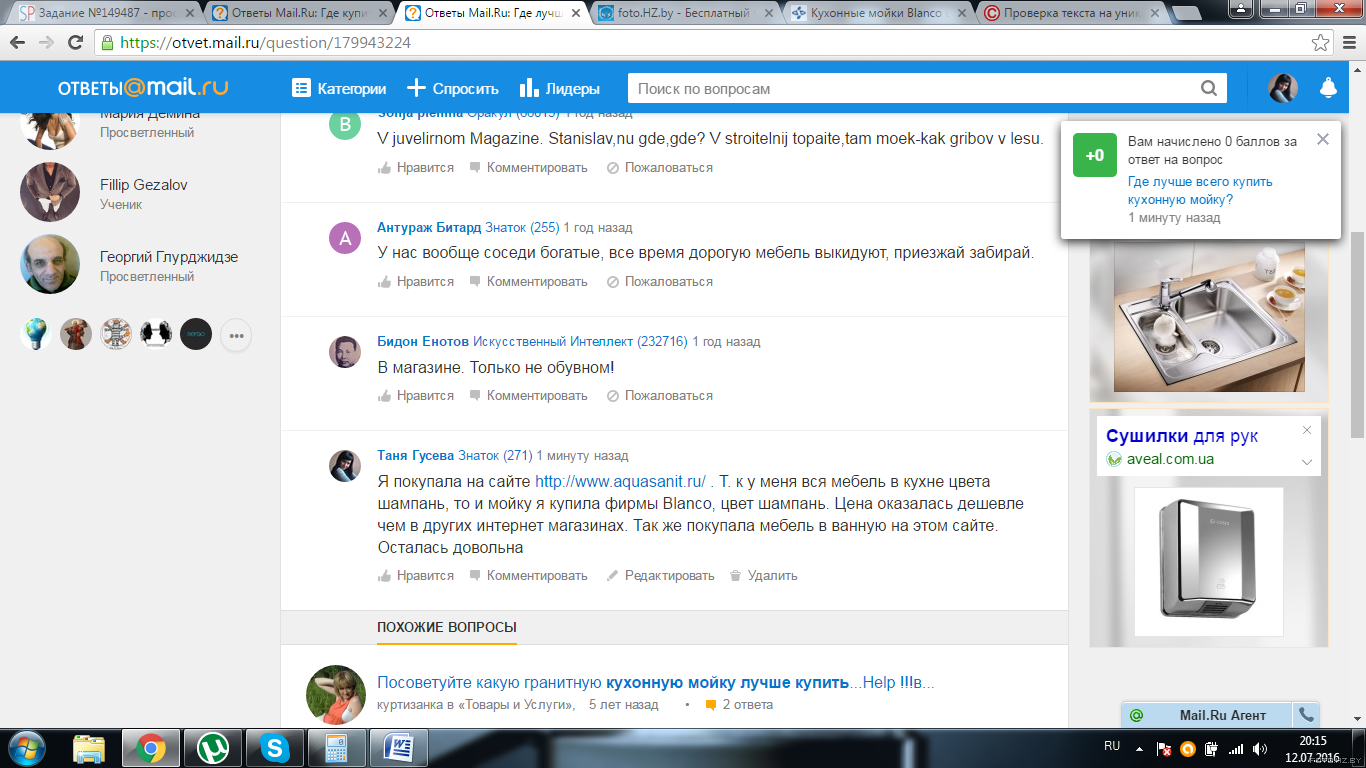Open calculator from taskbar
Image resolution: width=1366 pixels, height=768 pixels.
pos(336,747)
